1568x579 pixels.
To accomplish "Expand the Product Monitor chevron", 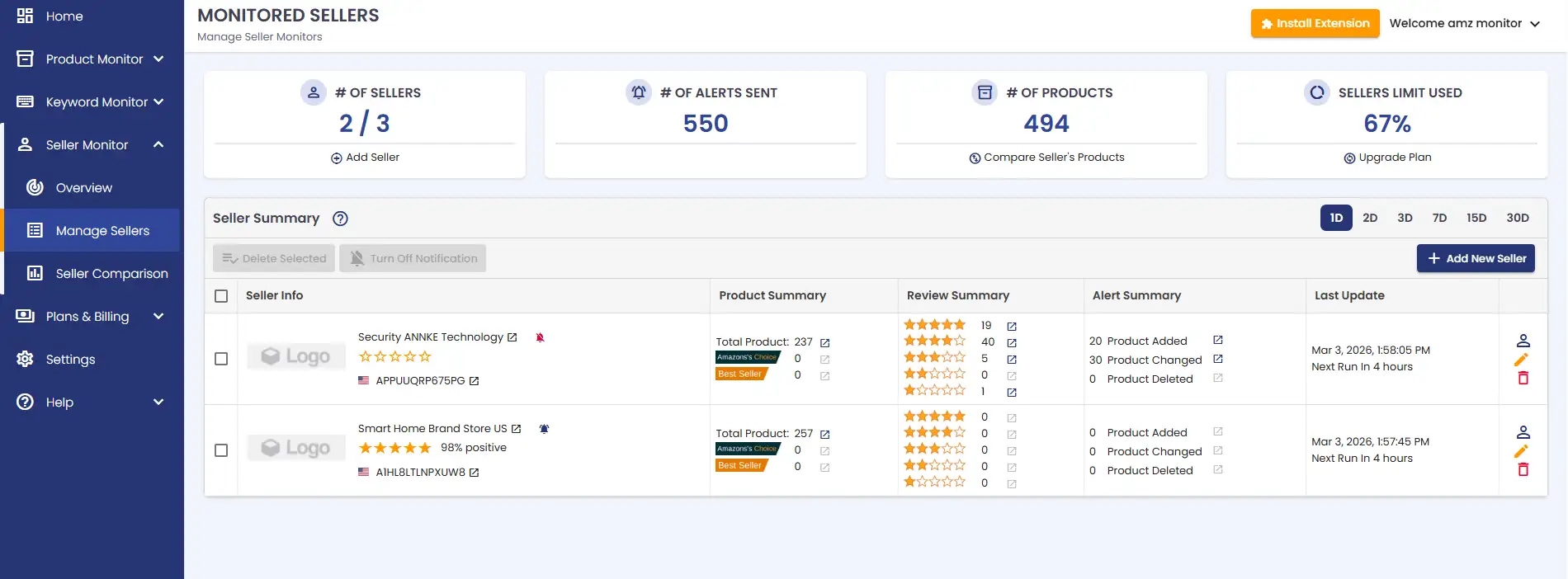I will 158,59.
